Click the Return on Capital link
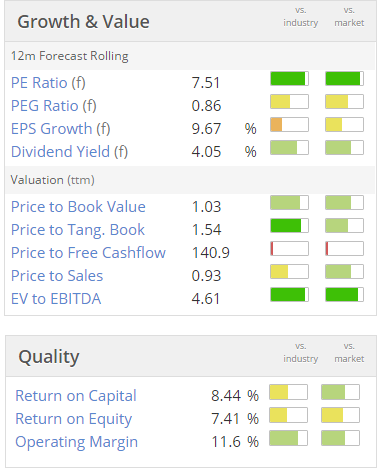The width and height of the screenshot is (381, 473). (76, 396)
